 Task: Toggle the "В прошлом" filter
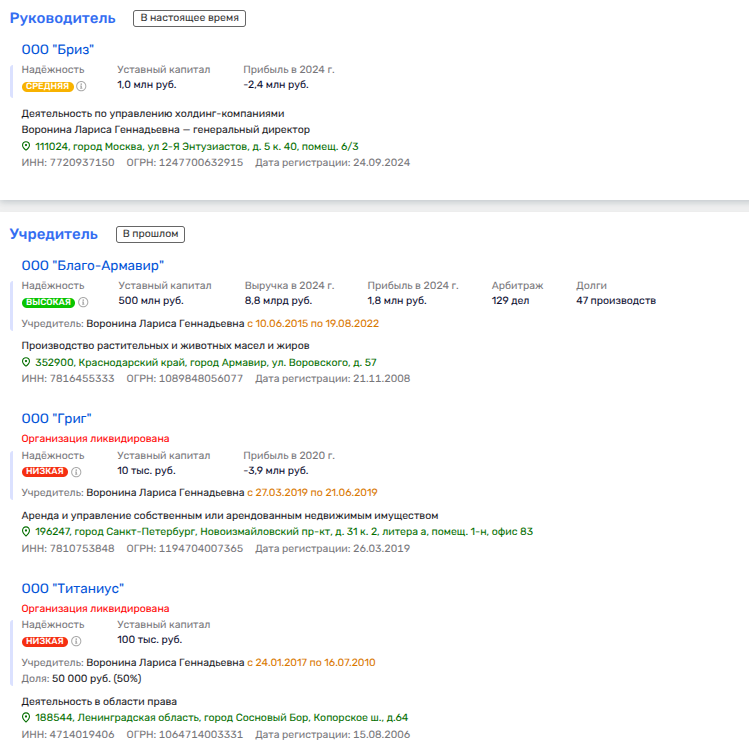click(x=150, y=234)
